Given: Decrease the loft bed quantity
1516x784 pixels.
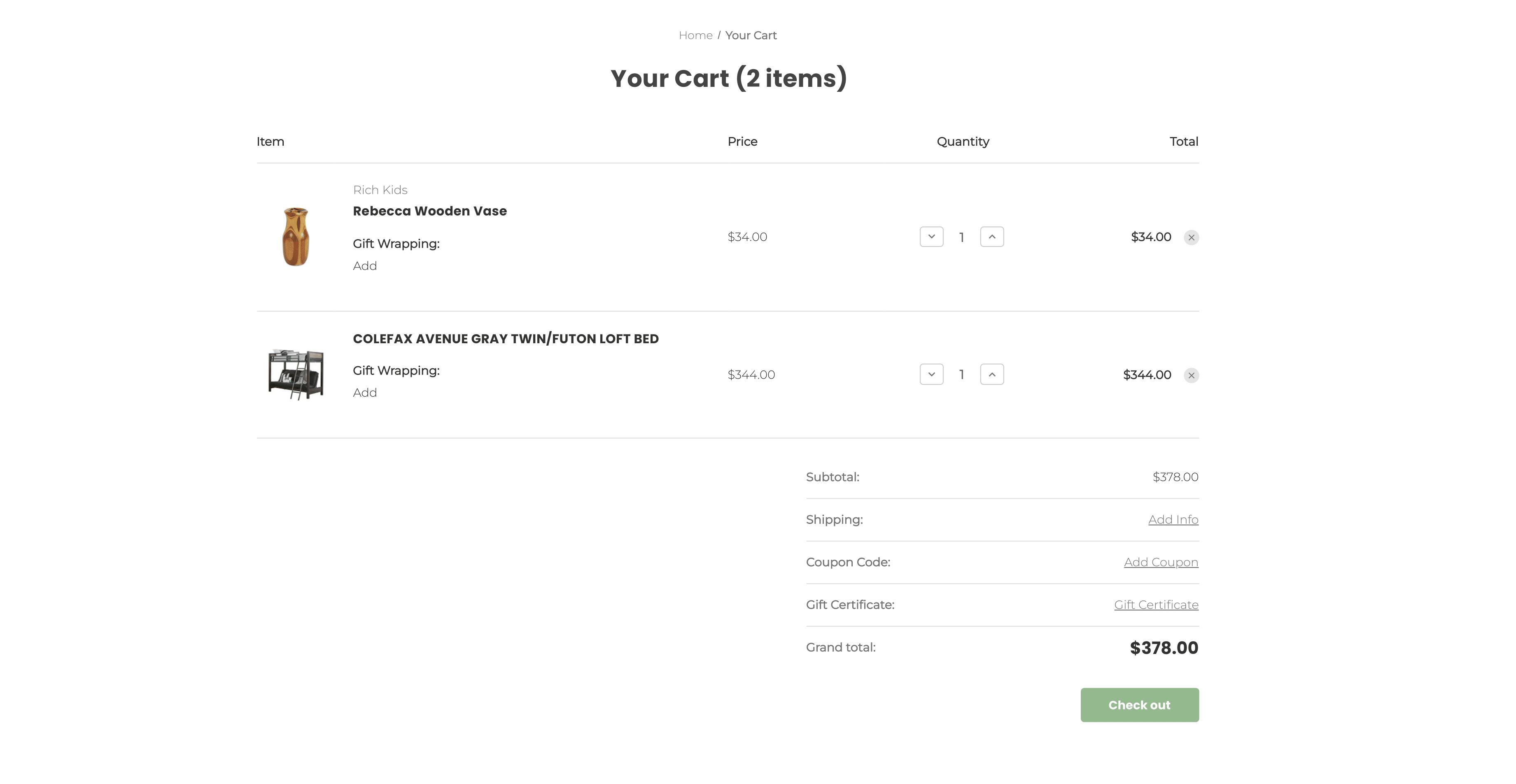Looking at the screenshot, I should pos(932,374).
